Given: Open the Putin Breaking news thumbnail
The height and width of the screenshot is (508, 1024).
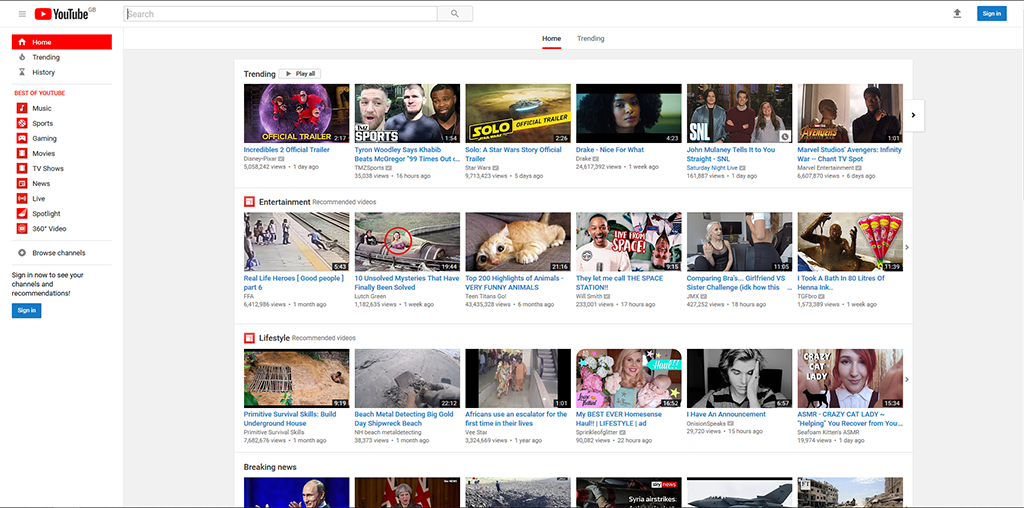Looking at the screenshot, I should point(296,492).
